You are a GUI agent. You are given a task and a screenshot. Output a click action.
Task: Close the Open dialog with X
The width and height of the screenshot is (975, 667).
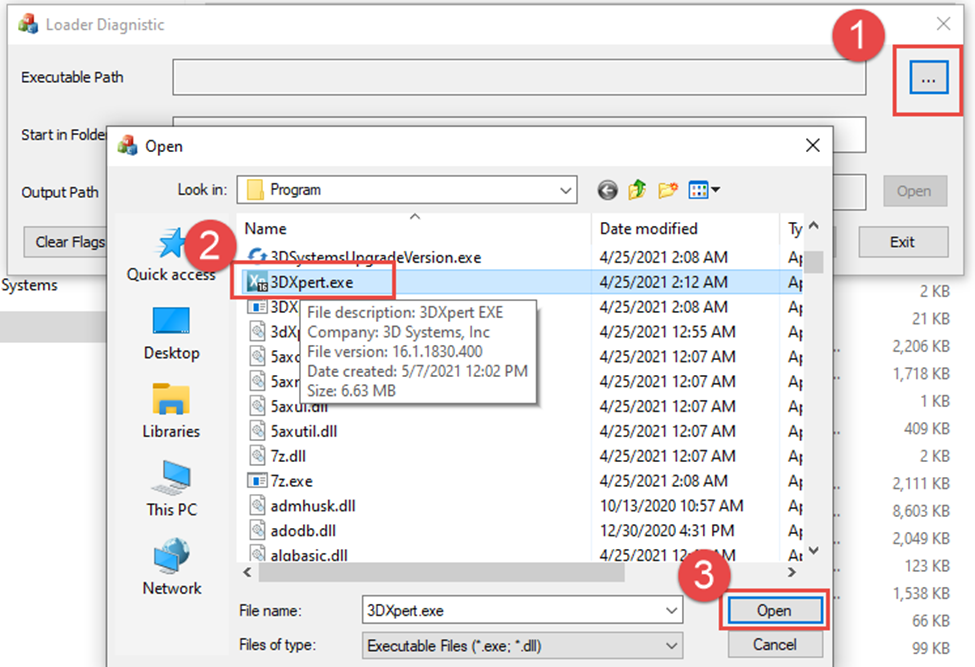[x=813, y=145]
